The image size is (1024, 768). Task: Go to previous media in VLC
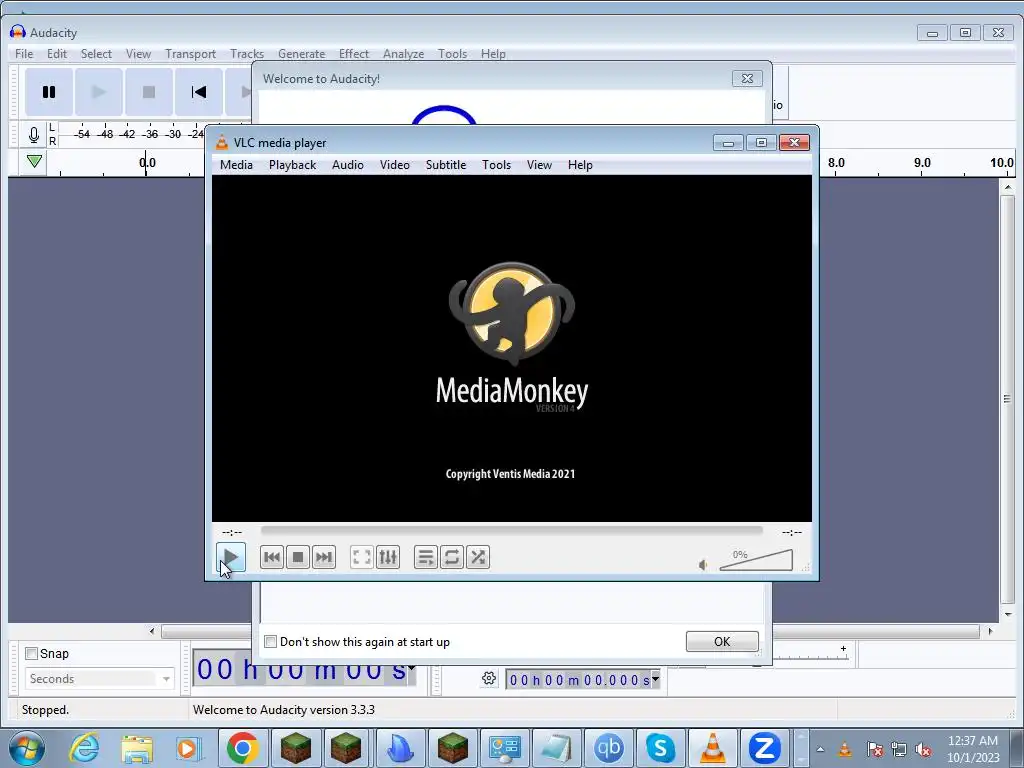(x=272, y=557)
